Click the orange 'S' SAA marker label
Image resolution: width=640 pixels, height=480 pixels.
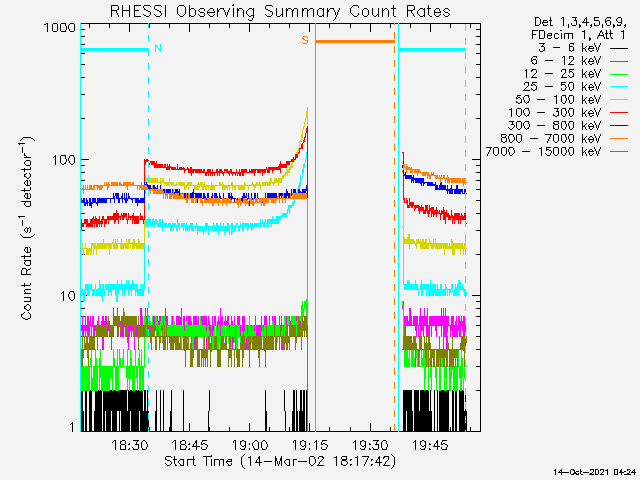pos(305,40)
